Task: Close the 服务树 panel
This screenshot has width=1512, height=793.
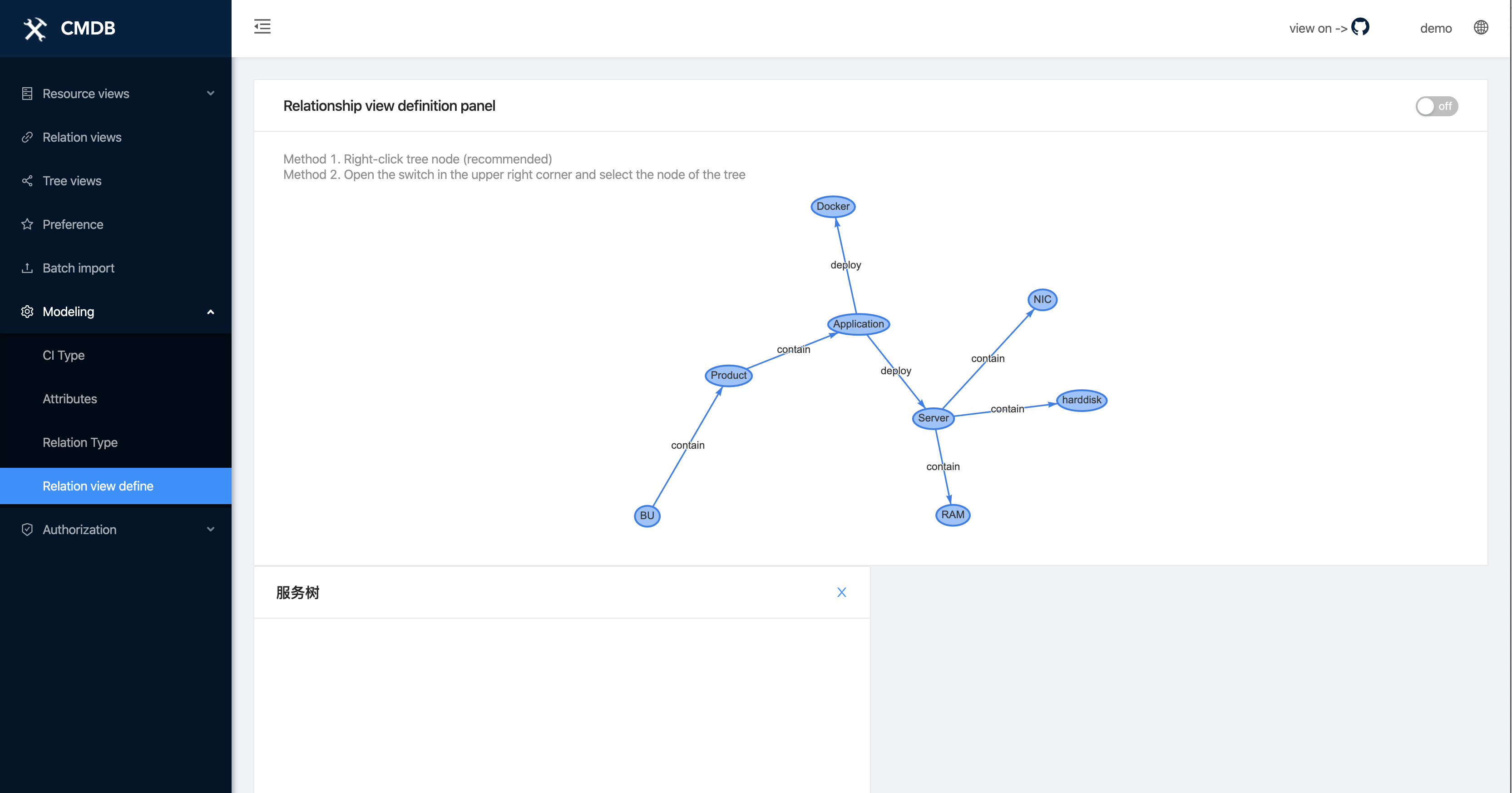Action: pos(842,592)
